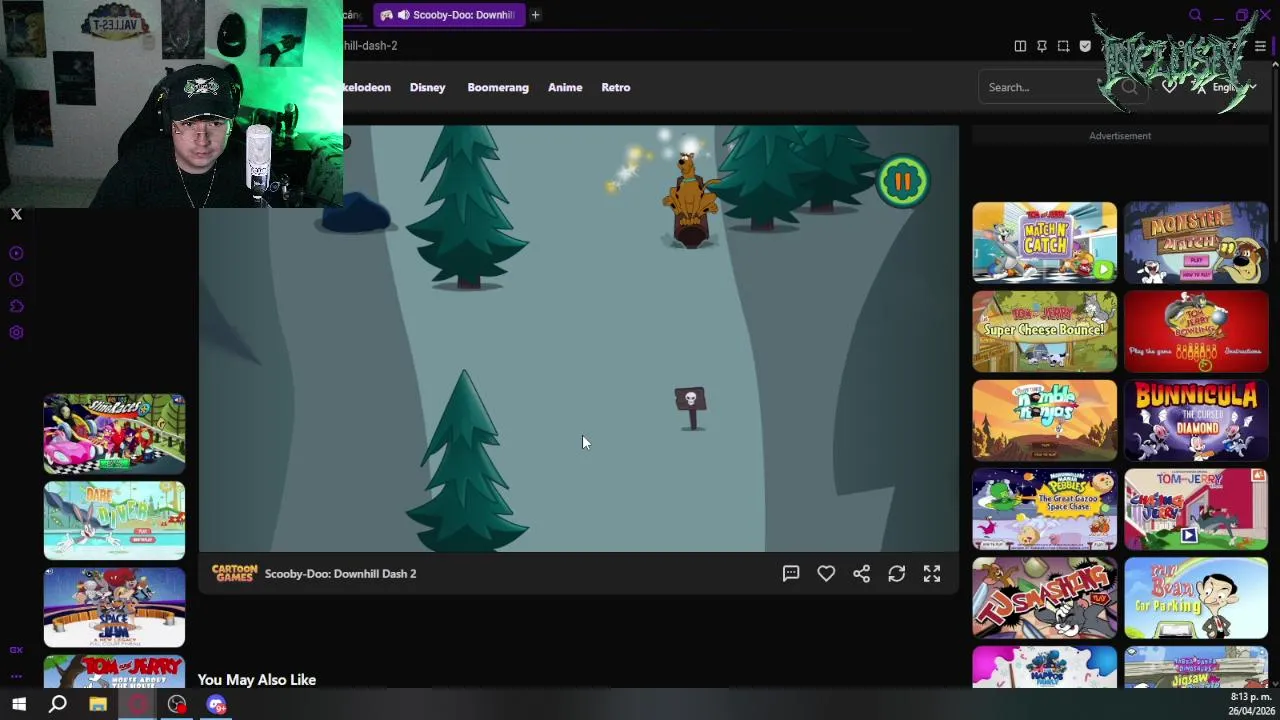Open the TJ Smashing game thumbnail

tap(1044, 597)
